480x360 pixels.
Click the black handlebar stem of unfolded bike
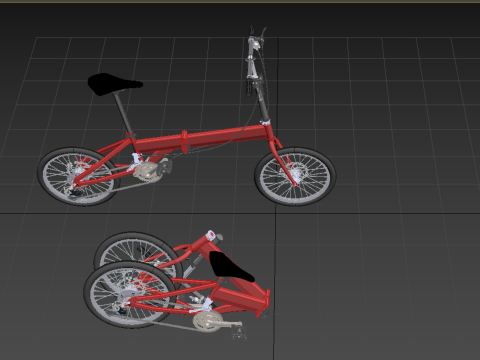point(262,103)
